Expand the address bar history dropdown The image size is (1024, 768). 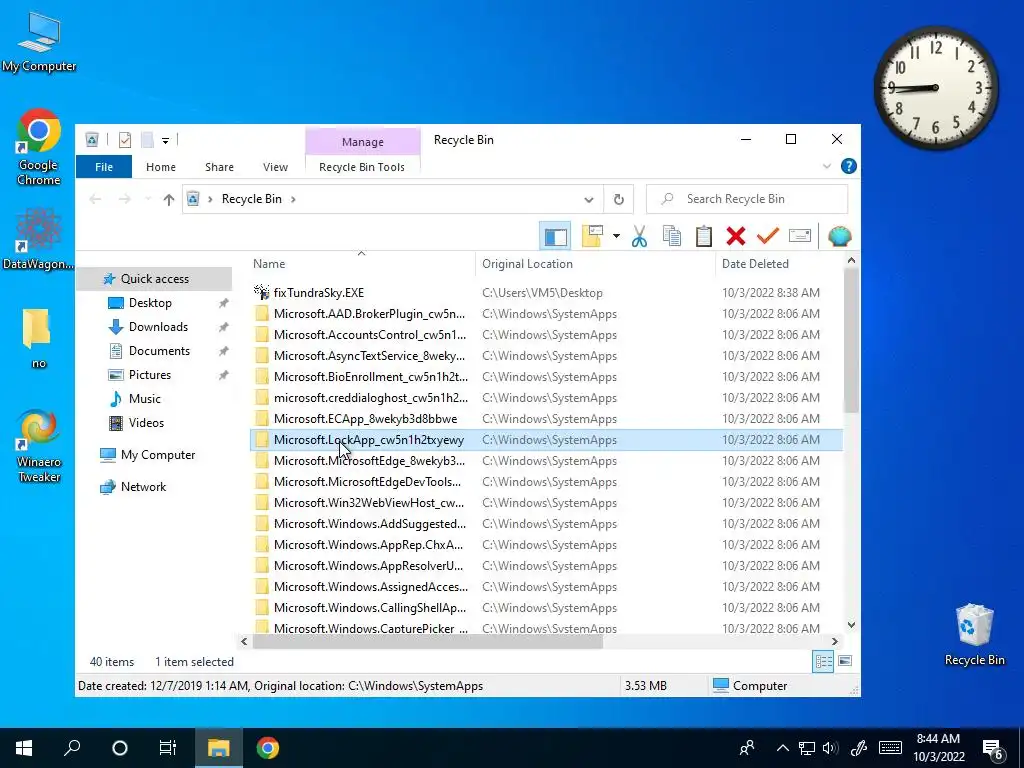click(x=588, y=199)
